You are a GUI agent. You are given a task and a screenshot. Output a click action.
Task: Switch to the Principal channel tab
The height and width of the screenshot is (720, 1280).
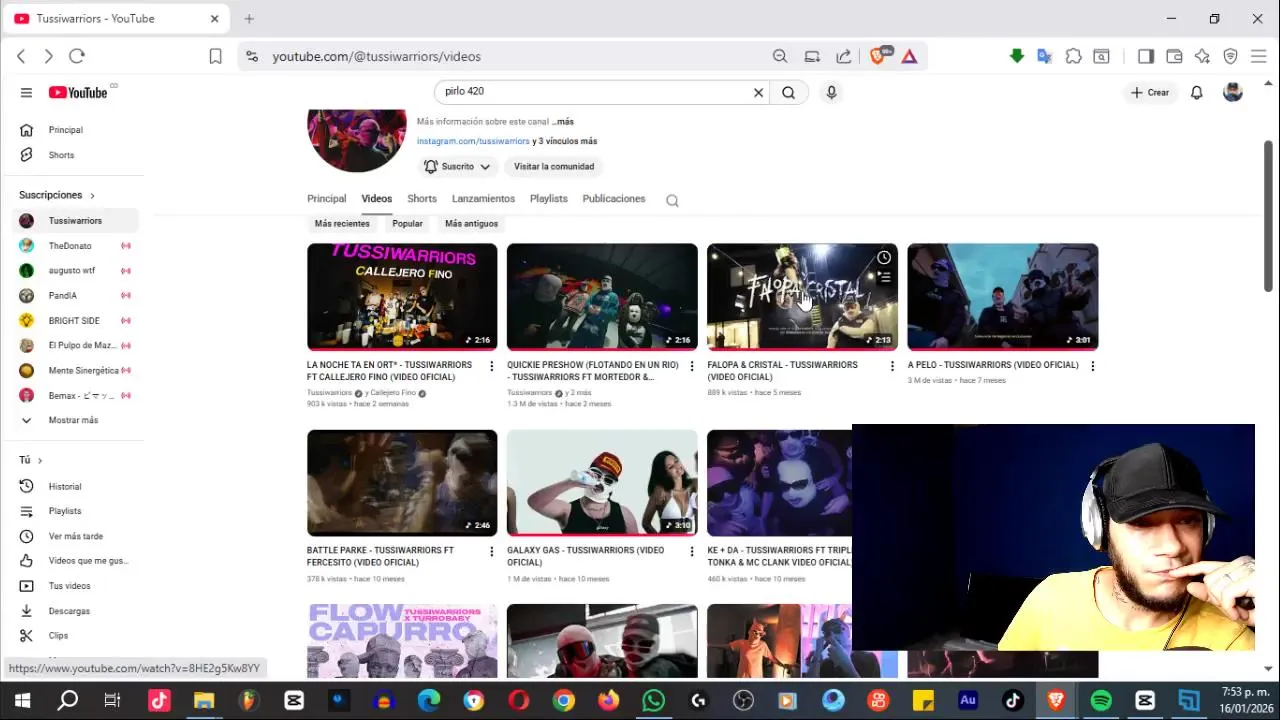326,198
